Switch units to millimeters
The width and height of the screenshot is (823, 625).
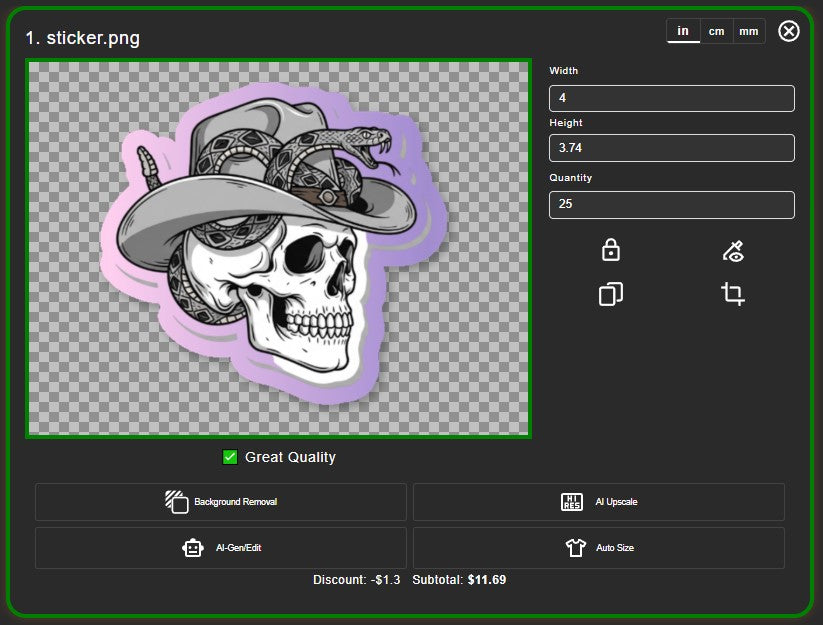click(x=748, y=31)
